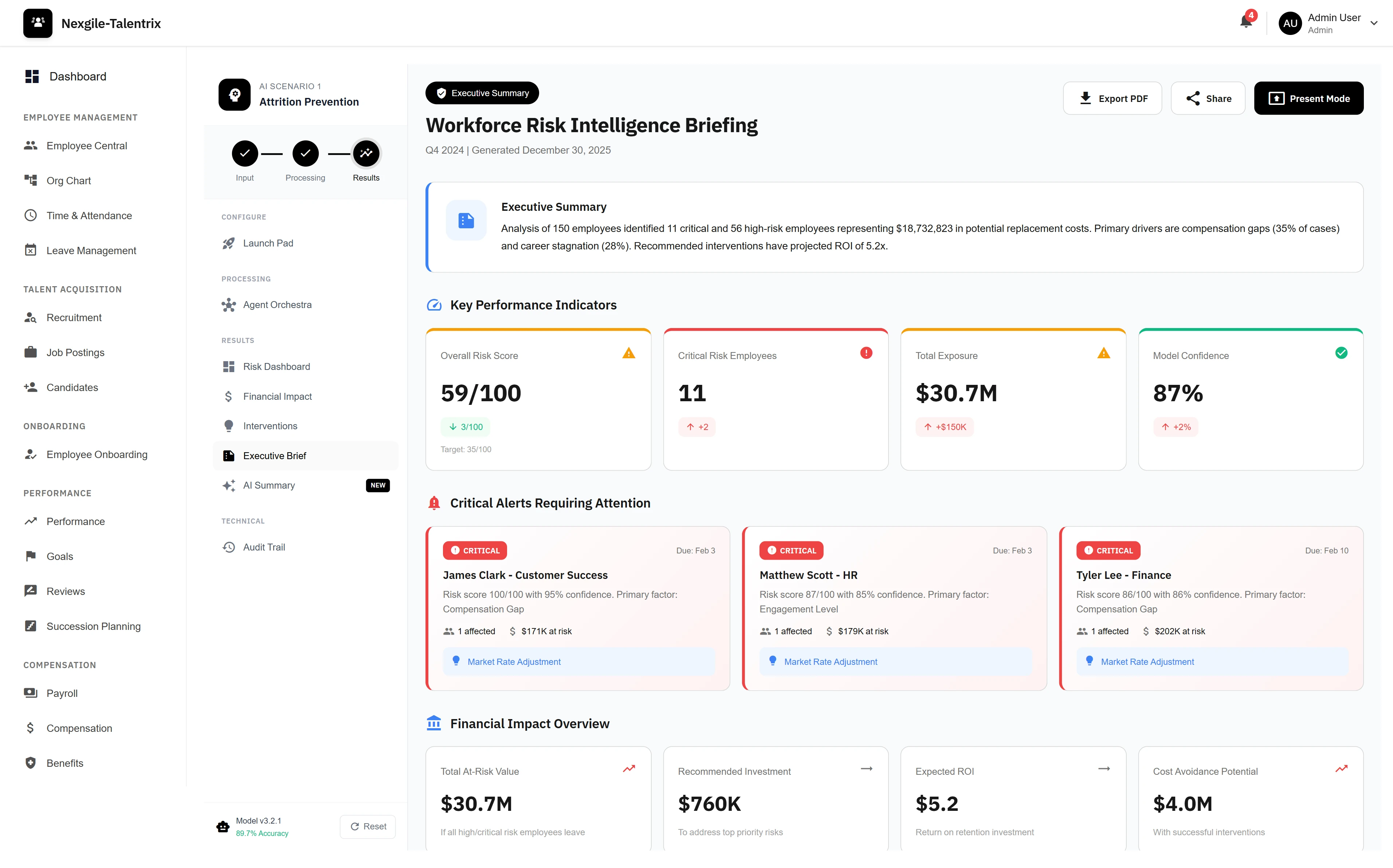The width and height of the screenshot is (1393, 868).
Task: Click the notification bell icon
Action: click(1245, 22)
